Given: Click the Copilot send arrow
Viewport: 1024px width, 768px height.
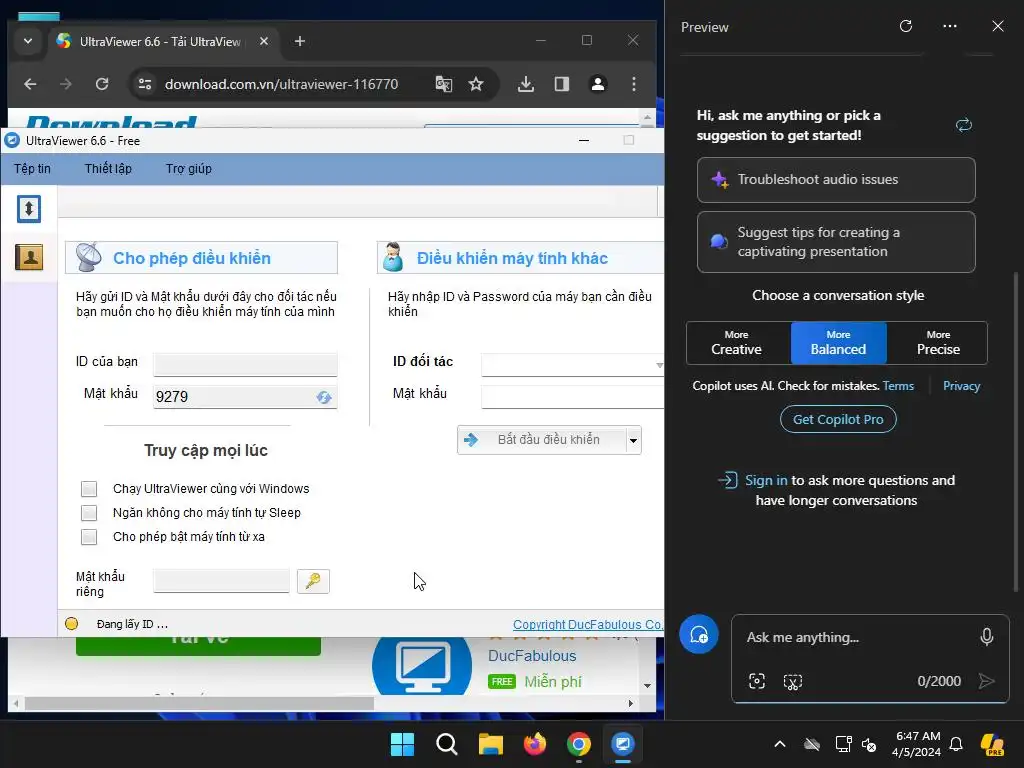Looking at the screenshot, I should 987,681.
